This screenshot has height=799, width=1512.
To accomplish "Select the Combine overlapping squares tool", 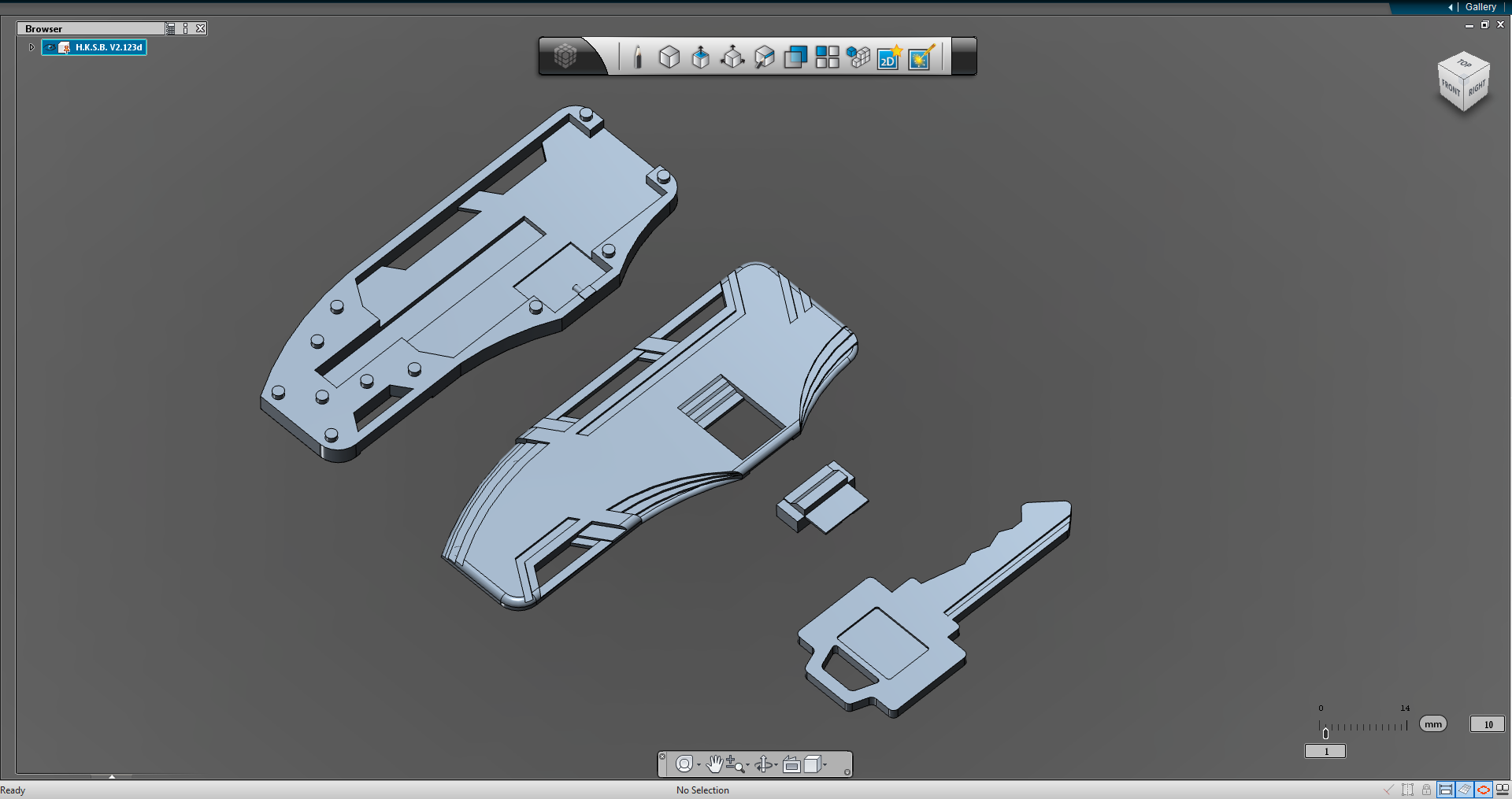I will (795, 57).
